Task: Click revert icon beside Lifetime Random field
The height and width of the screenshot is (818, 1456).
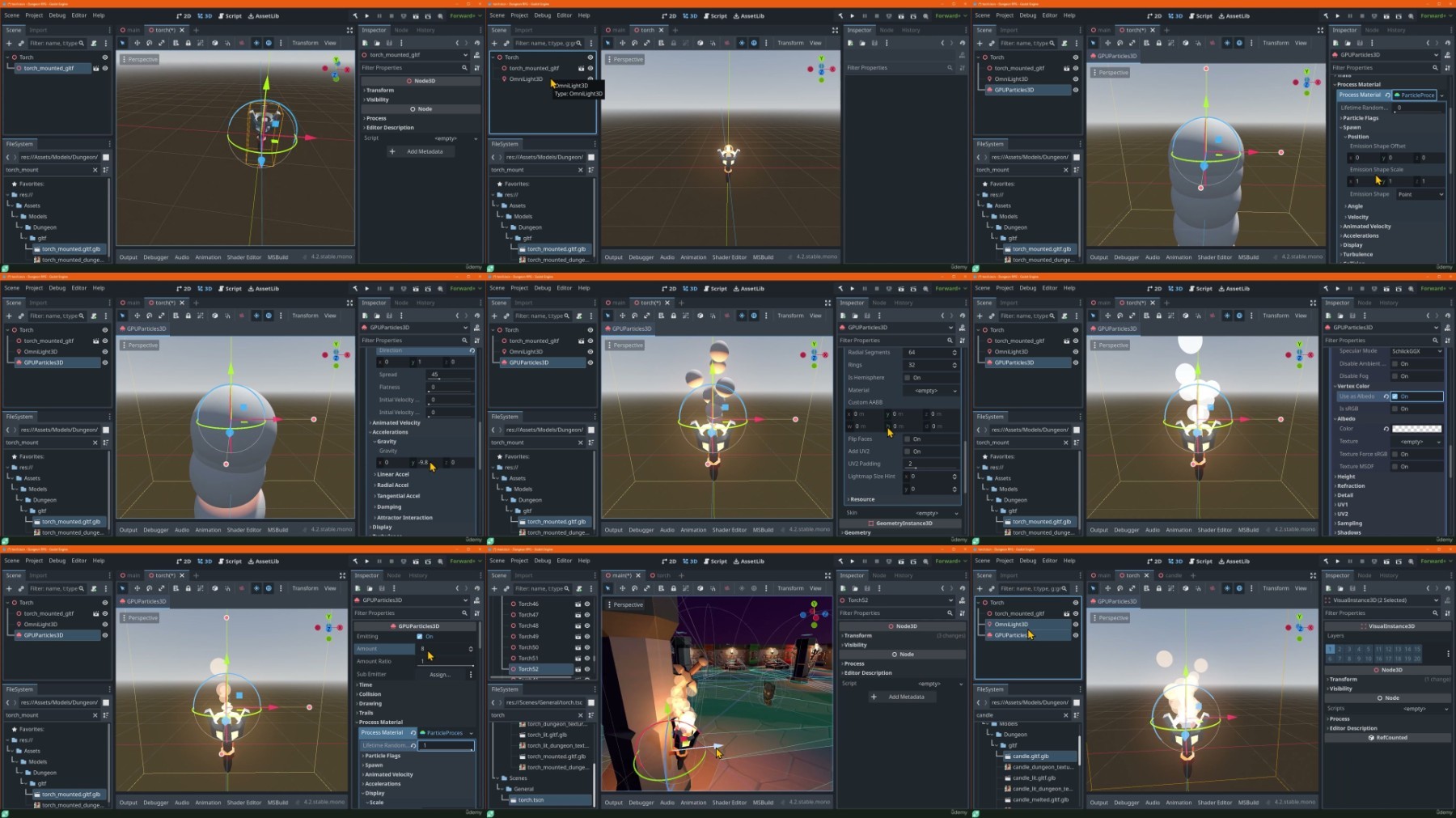Action: pos(413,745)
